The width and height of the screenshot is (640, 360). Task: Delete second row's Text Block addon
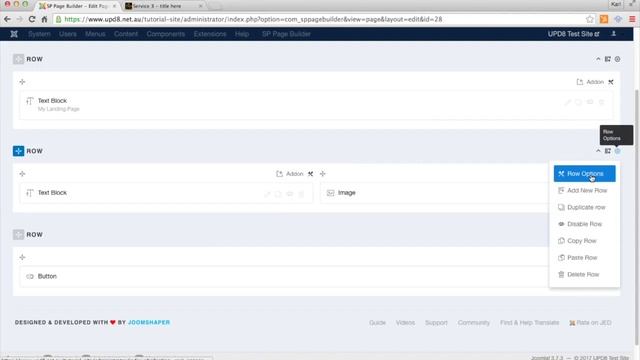[301, 194]
